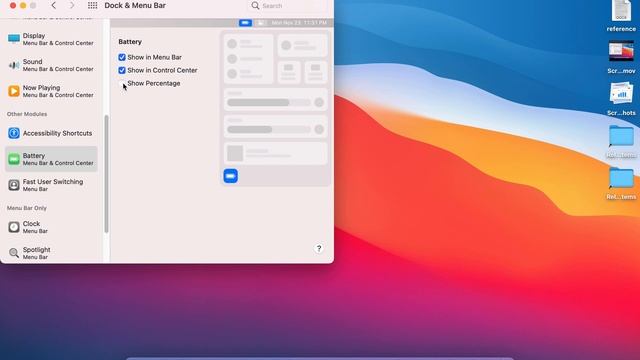Open Accessibility Shortcuts module icon
Image resolution: width=640 pixels, height=360 pixels.
click(14, 133)
